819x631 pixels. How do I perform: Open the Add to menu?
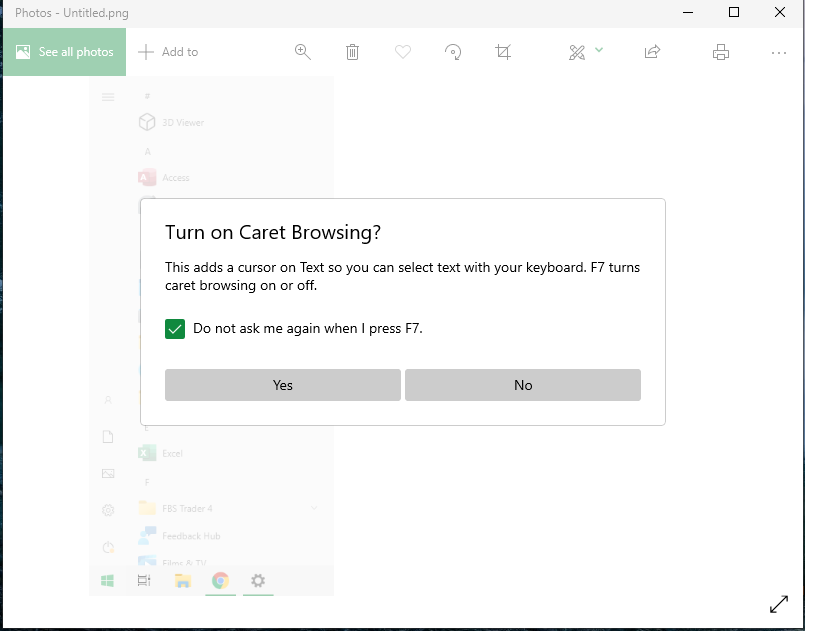168,52
